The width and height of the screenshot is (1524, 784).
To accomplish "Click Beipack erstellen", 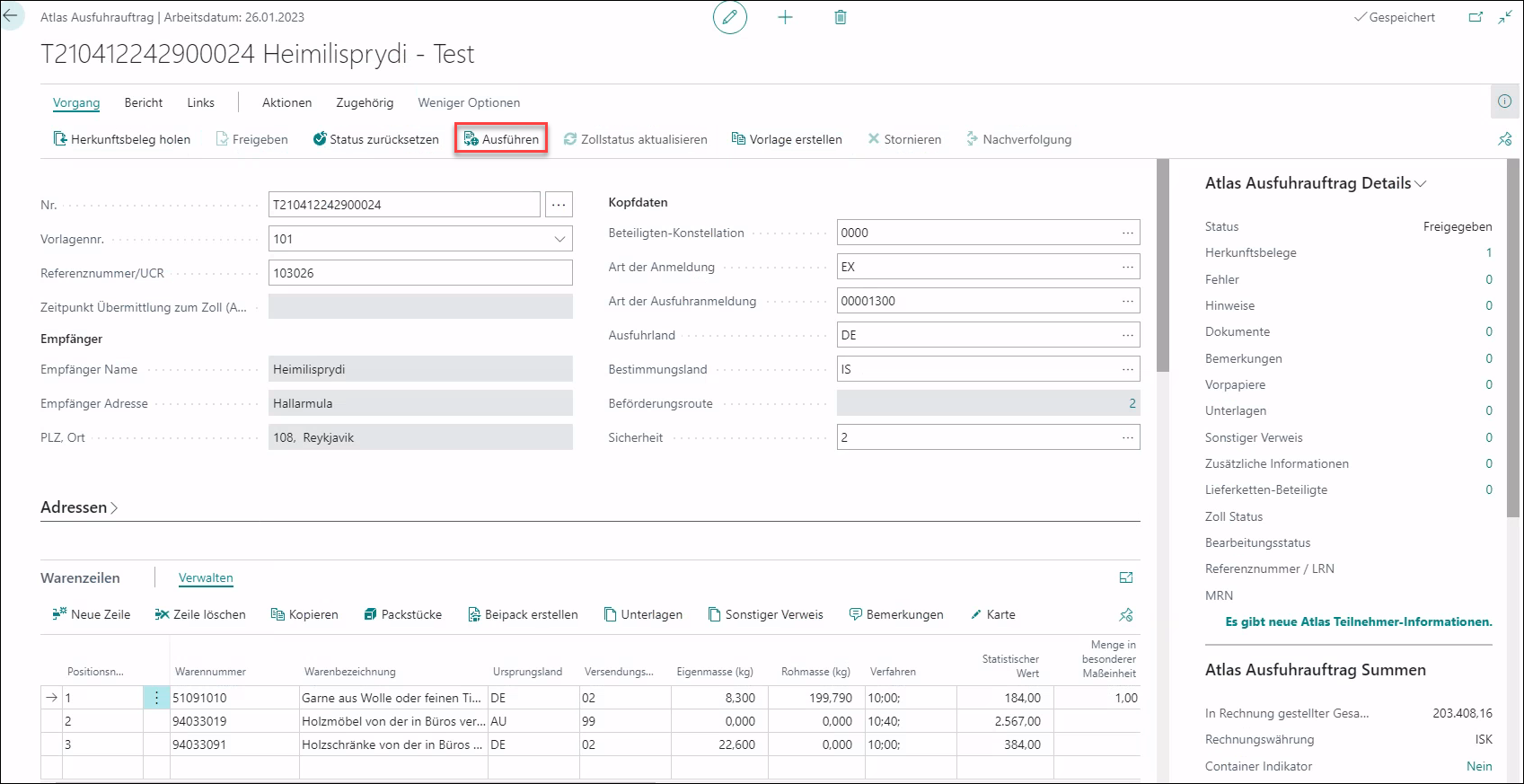I will pos(523,614).
